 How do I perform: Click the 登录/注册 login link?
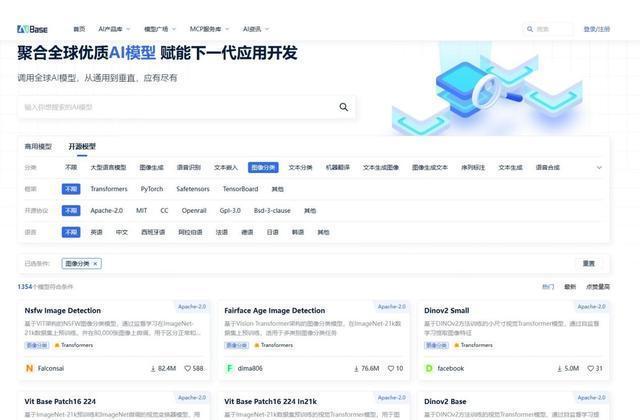(596, 29)
